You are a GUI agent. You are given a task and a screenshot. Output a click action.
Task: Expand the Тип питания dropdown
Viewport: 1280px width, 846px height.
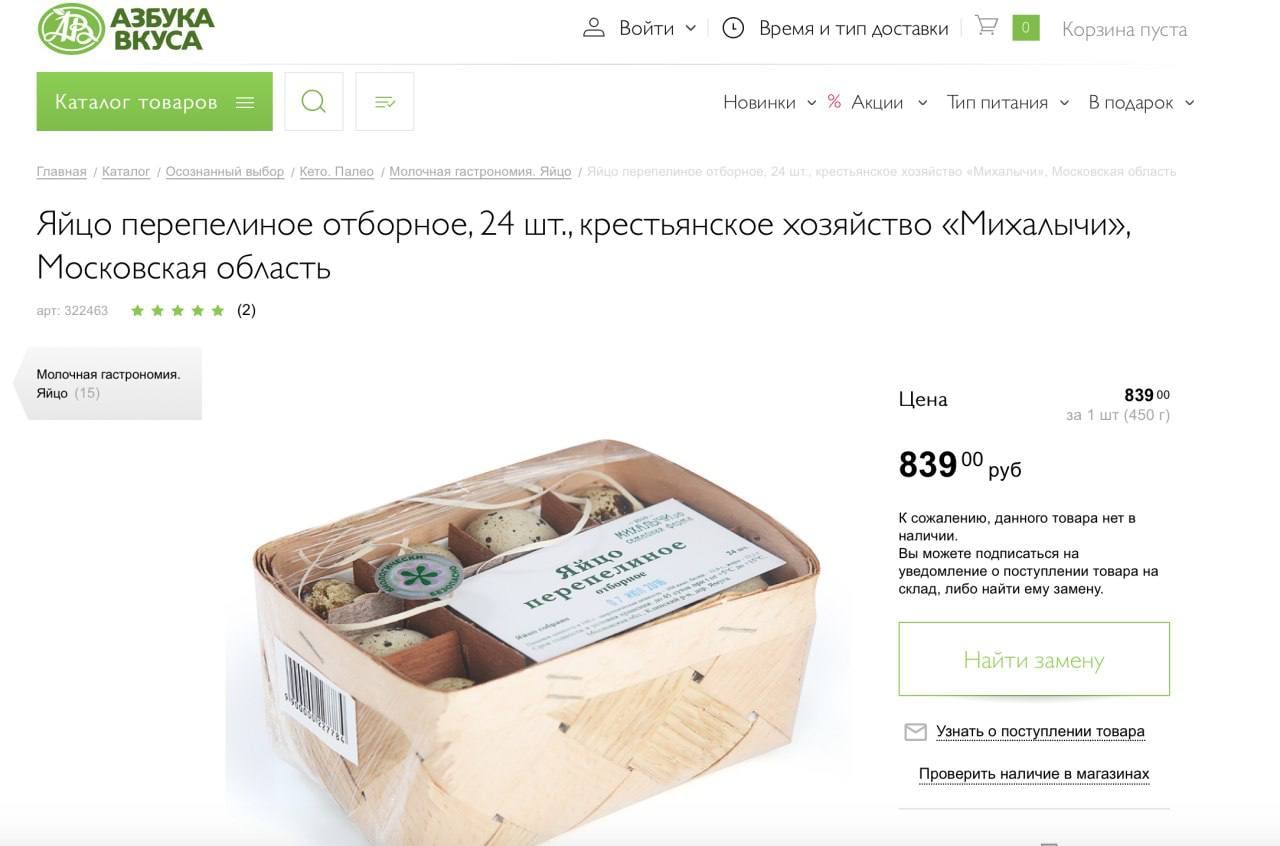1064,103
